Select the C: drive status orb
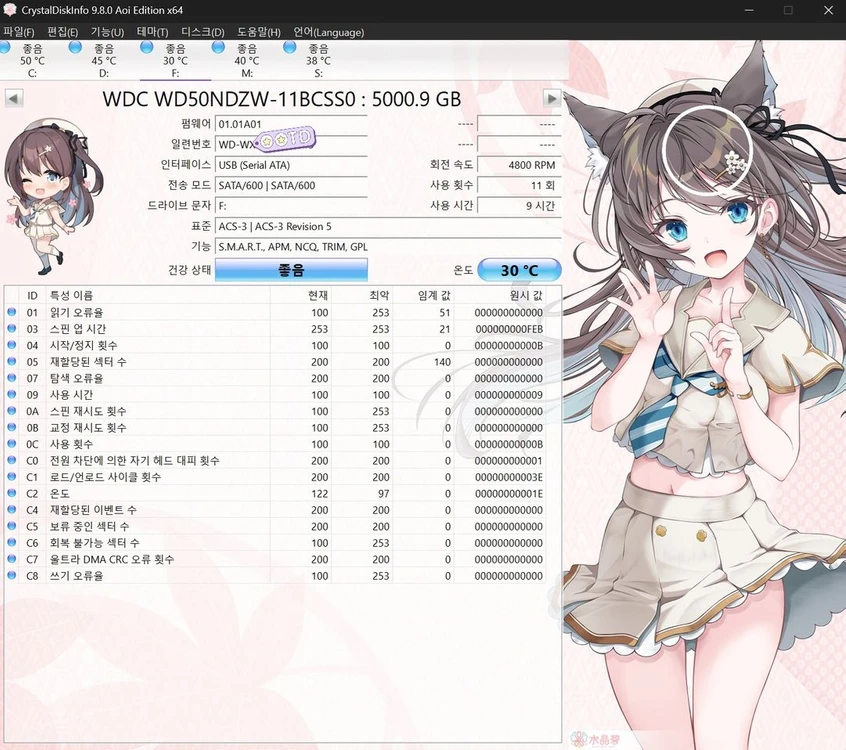Viewport: 846px width, 750px height. tap(5, 47)
